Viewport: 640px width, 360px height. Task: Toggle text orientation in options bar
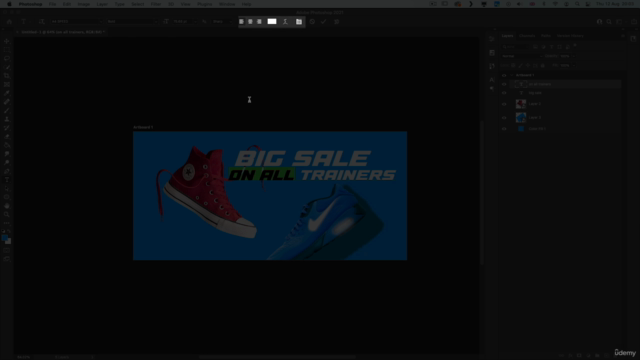[x=42, y=22]
